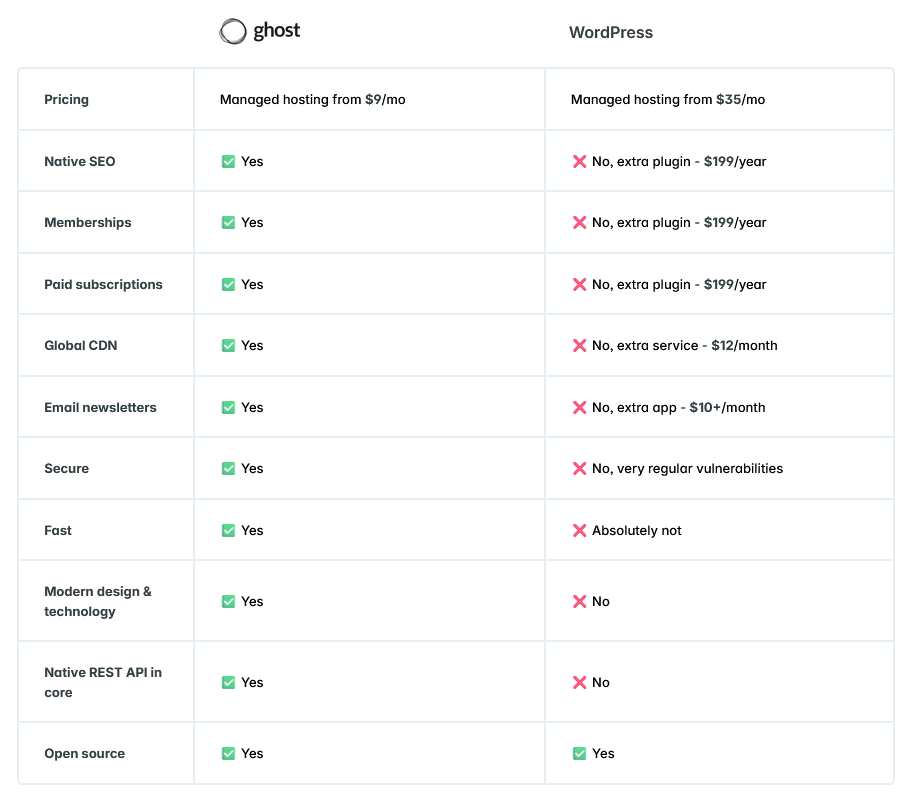The width and height of the screenshot is (924, 805).
Task: Click Ghost 'Yes' text in Secure row
Action: pyautogui.click(x=252, y=469)
